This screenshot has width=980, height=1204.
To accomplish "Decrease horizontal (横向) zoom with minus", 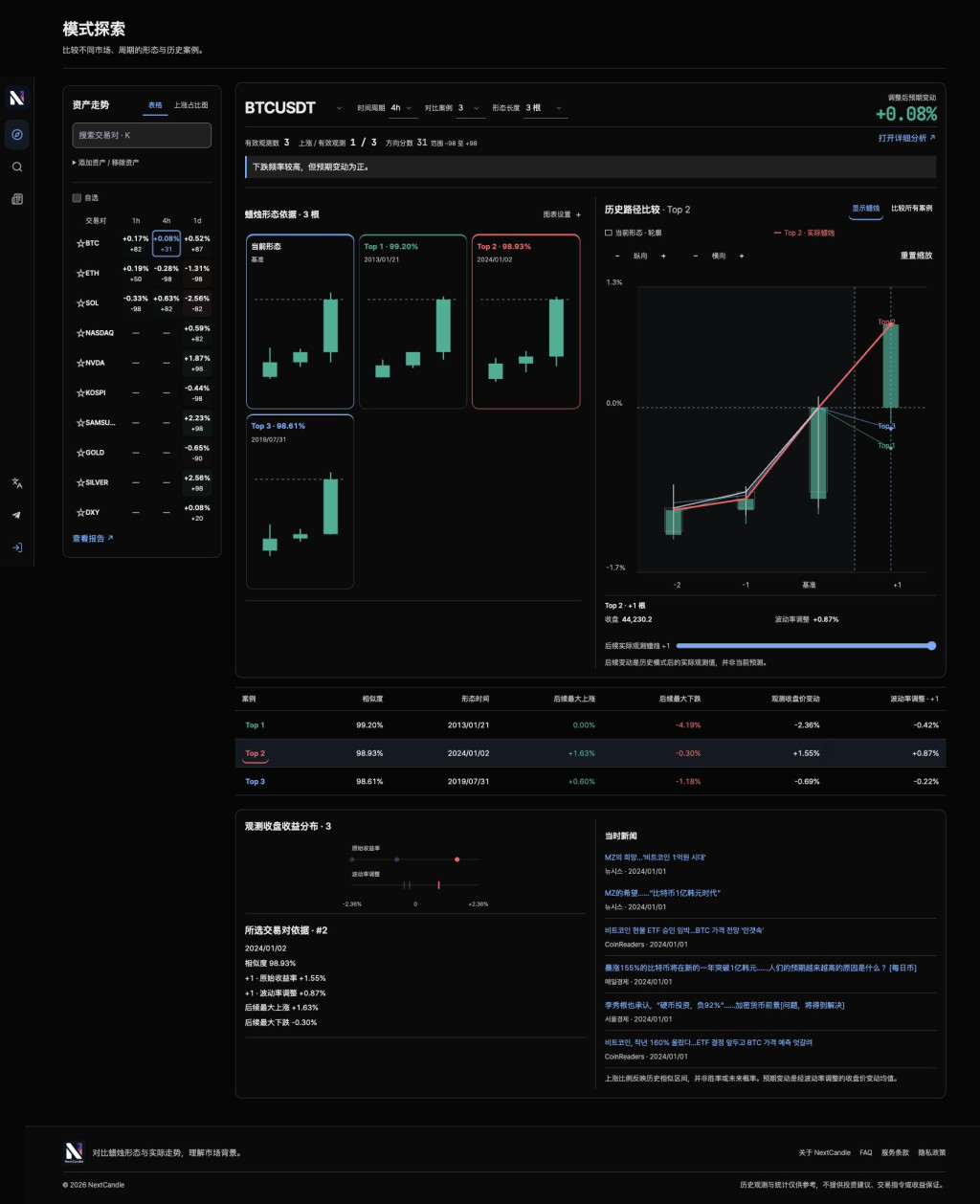I will point(694,256).
